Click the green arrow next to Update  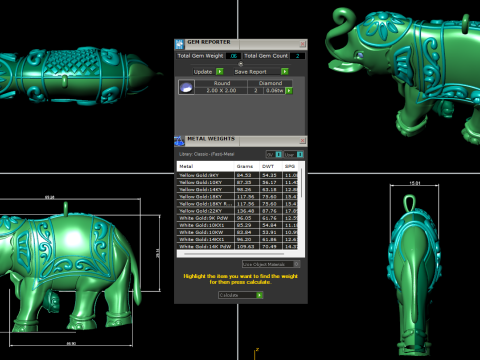220,72
